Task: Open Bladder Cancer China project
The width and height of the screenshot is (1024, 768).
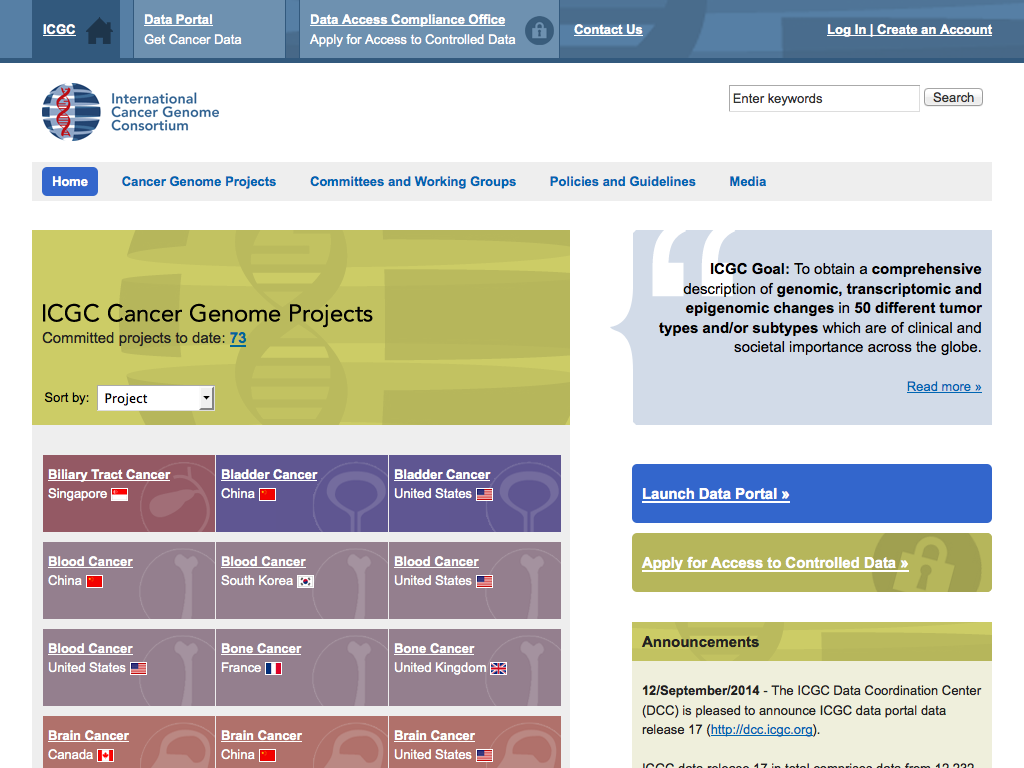Action: 269,475
